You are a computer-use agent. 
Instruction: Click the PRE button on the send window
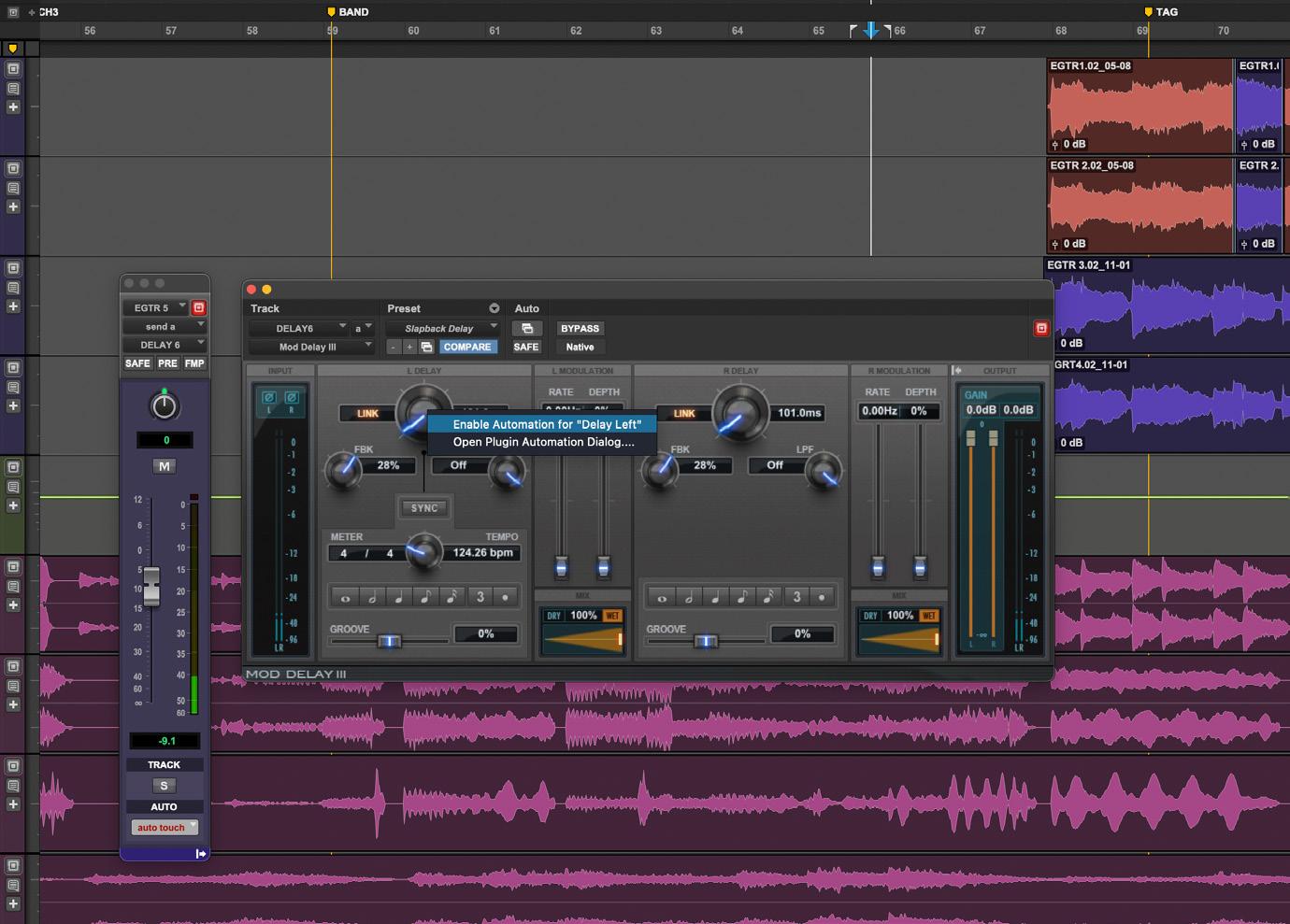(x=167, y=363)
